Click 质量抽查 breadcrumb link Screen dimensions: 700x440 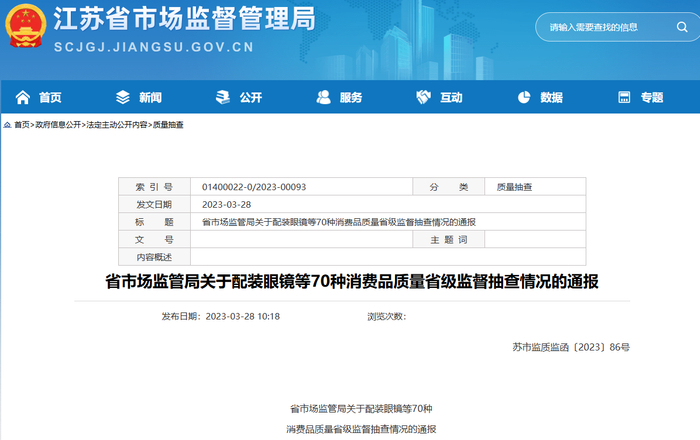pyautogui.click(x=168, y=125)
